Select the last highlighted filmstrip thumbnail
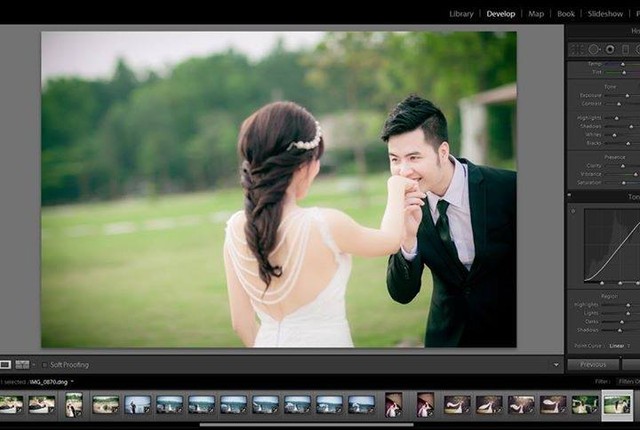 click(x=617, y=404)
